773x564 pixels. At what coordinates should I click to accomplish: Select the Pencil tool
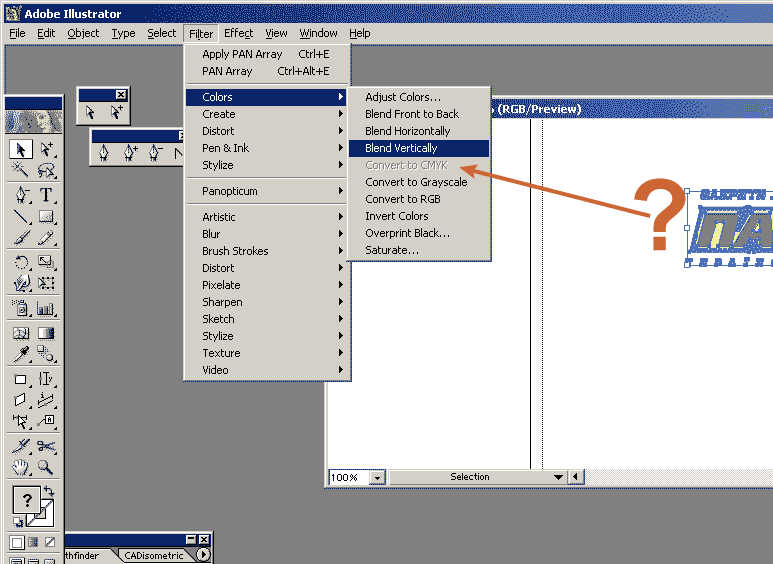click(46, 238)
